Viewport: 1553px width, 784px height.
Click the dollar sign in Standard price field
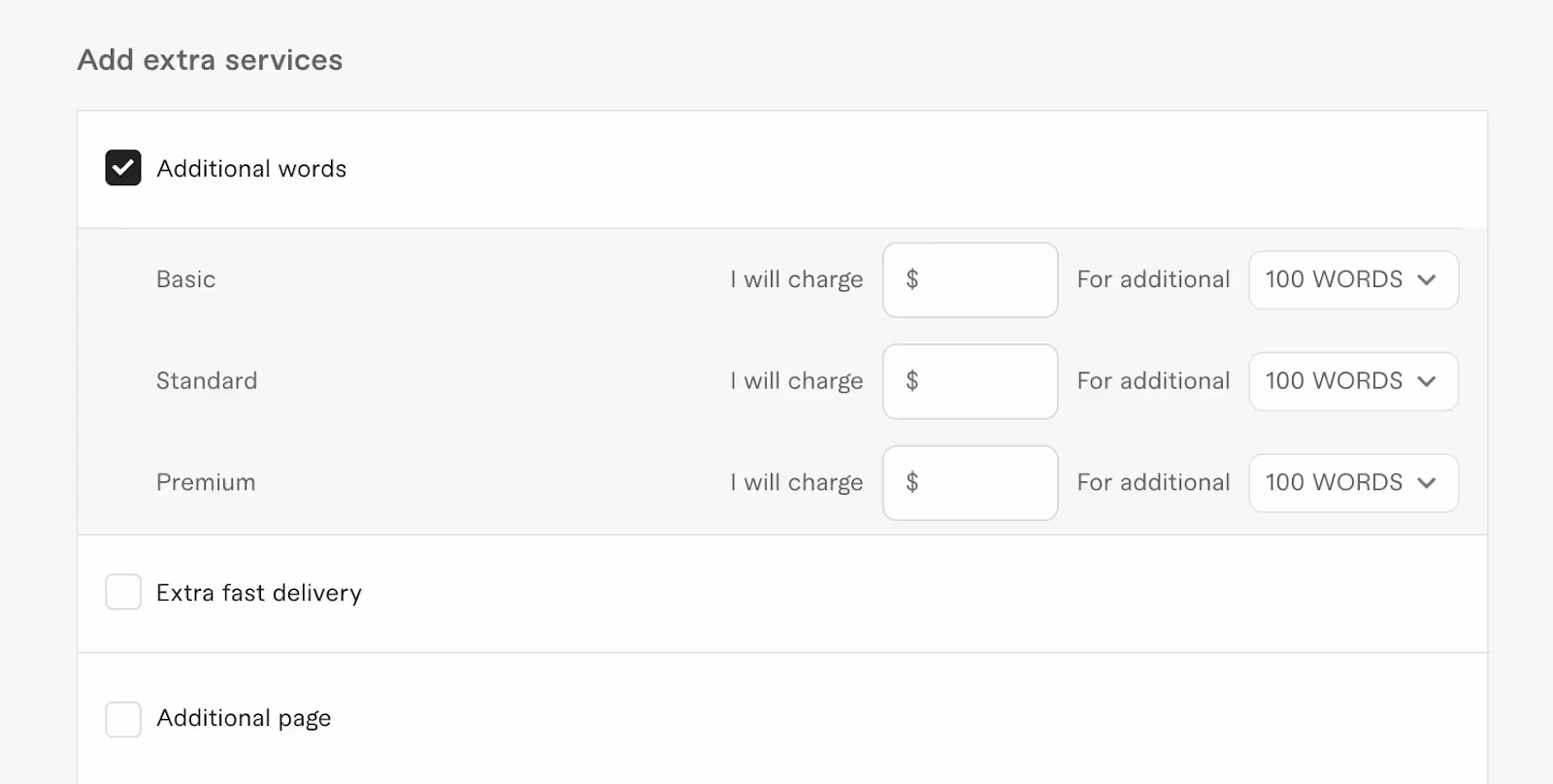pyautogui.click(x=911, y=380)
